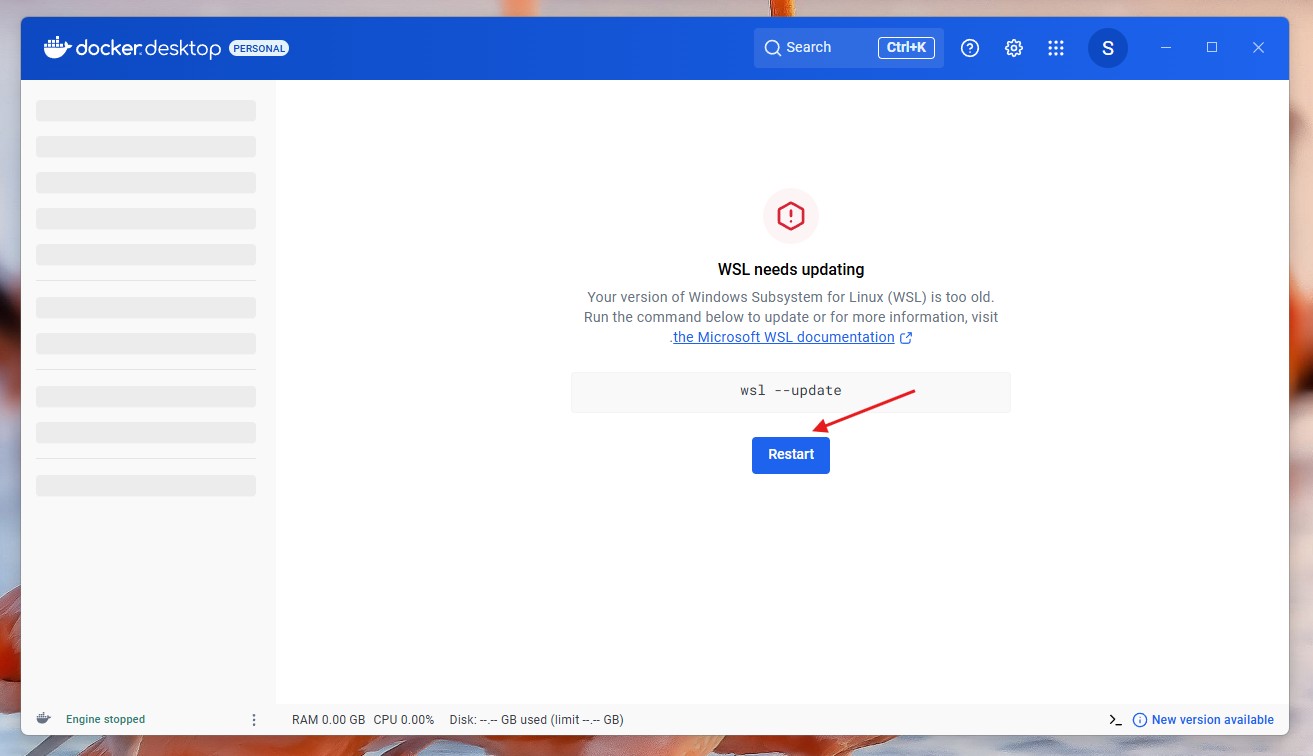1313x756 pixels.
Task: Click the Ctrl+K shortcut badge
Action: click(907, 48)
